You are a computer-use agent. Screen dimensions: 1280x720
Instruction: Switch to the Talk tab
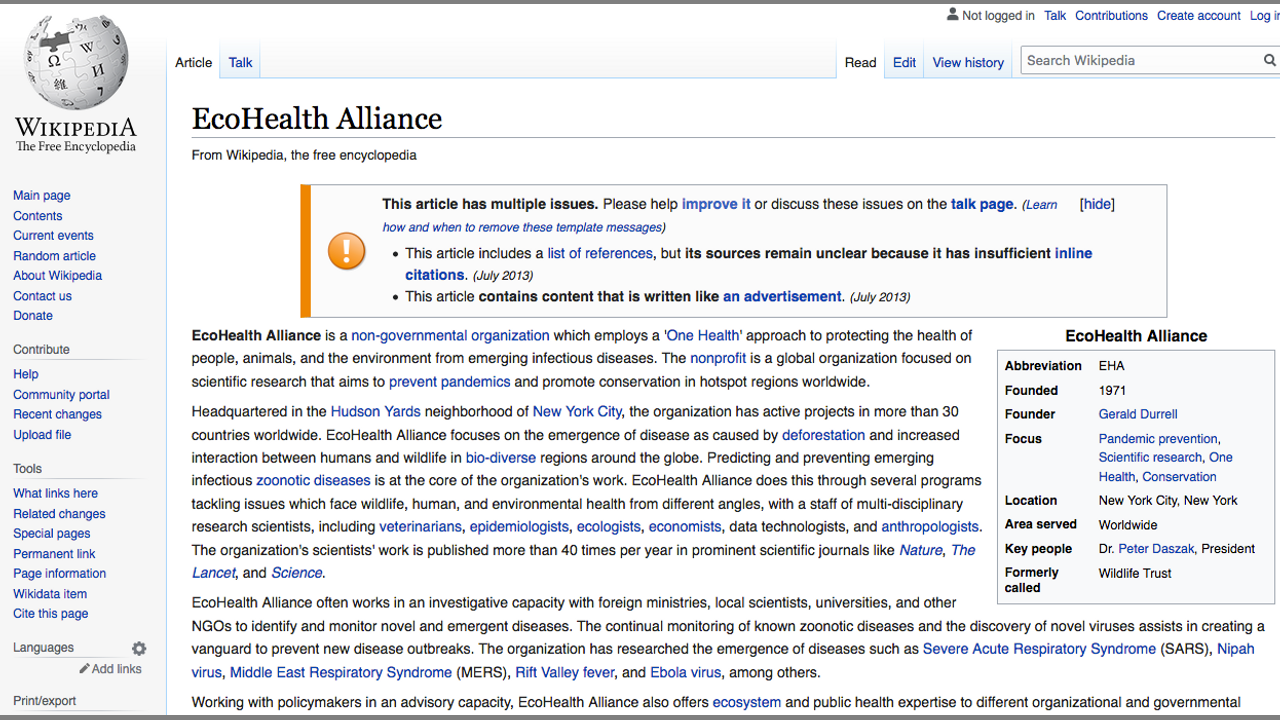pyautogui.click(x=240, y=62)
